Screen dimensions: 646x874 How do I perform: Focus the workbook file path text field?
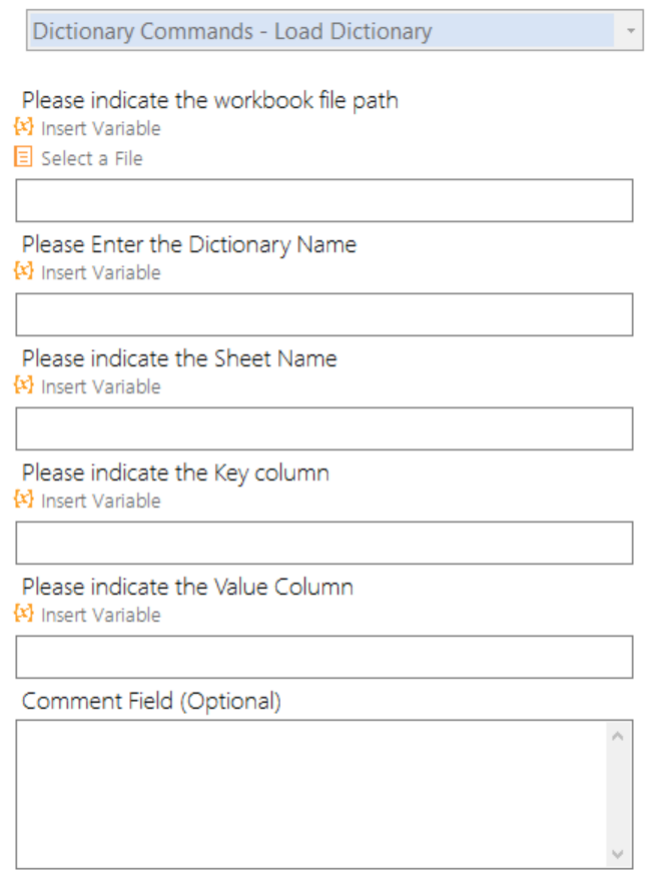click(324, 200)
